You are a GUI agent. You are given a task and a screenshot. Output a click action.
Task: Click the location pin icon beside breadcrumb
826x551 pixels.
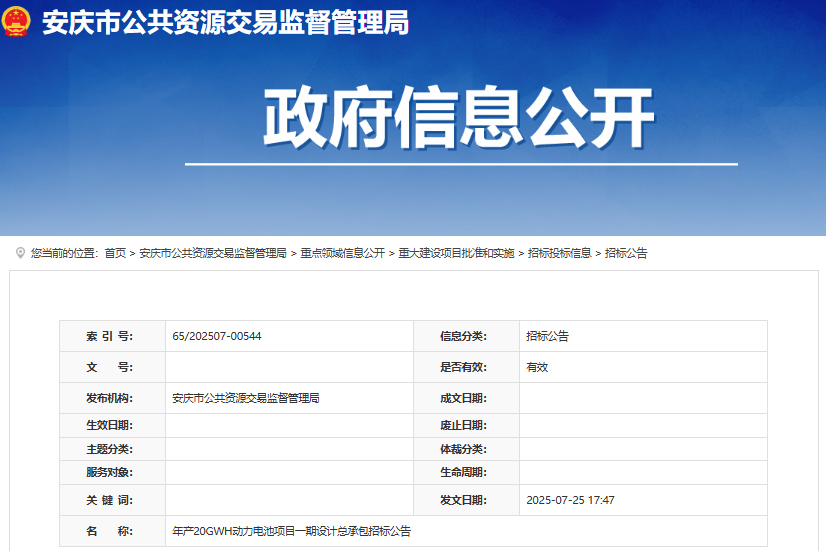[x=20, y=253]
